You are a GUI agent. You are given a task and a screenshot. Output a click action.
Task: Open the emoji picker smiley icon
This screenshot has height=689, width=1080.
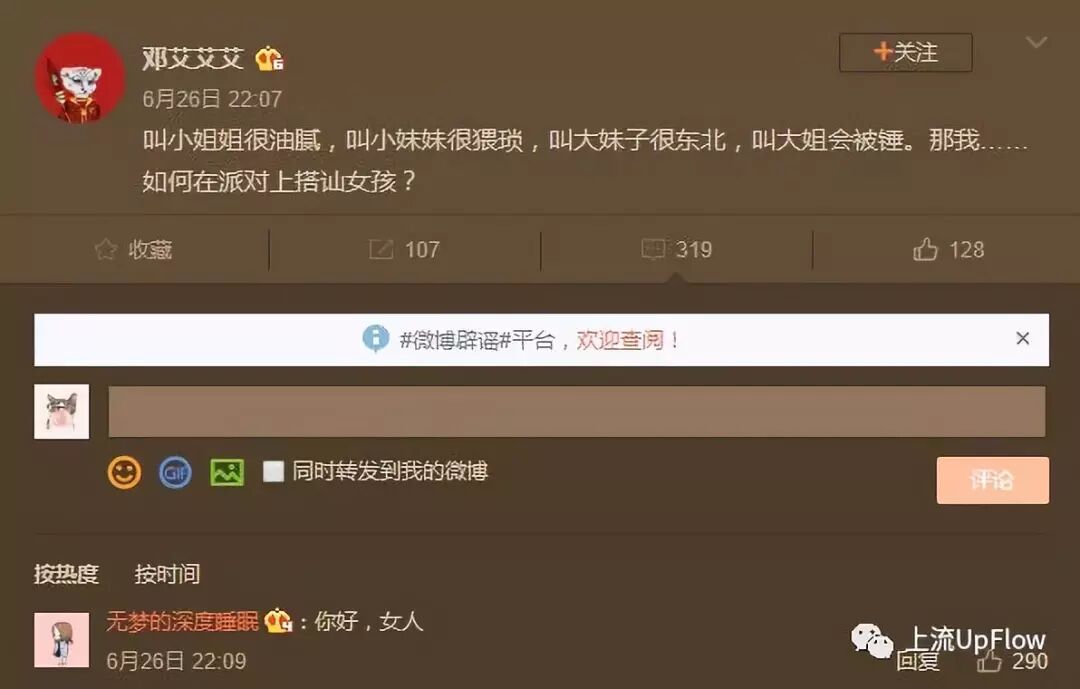[125, 473]
